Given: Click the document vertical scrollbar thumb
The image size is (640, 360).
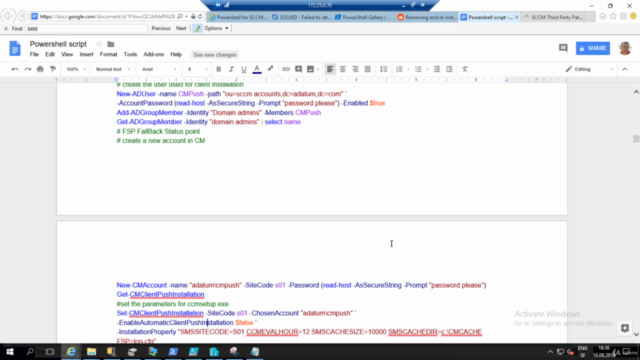Looking at the screenshot, I should (x=636, y=139).
